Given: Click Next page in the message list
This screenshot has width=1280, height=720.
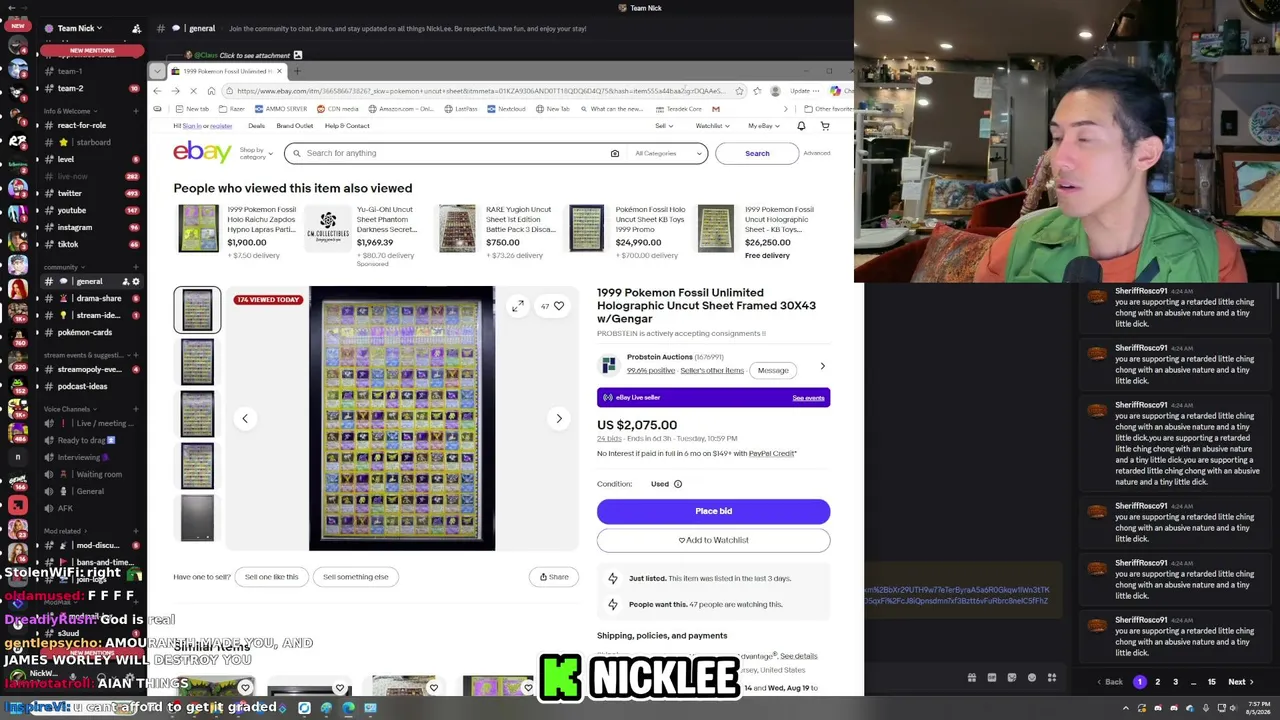Looking at the screenshot, I should [1241, 682].
